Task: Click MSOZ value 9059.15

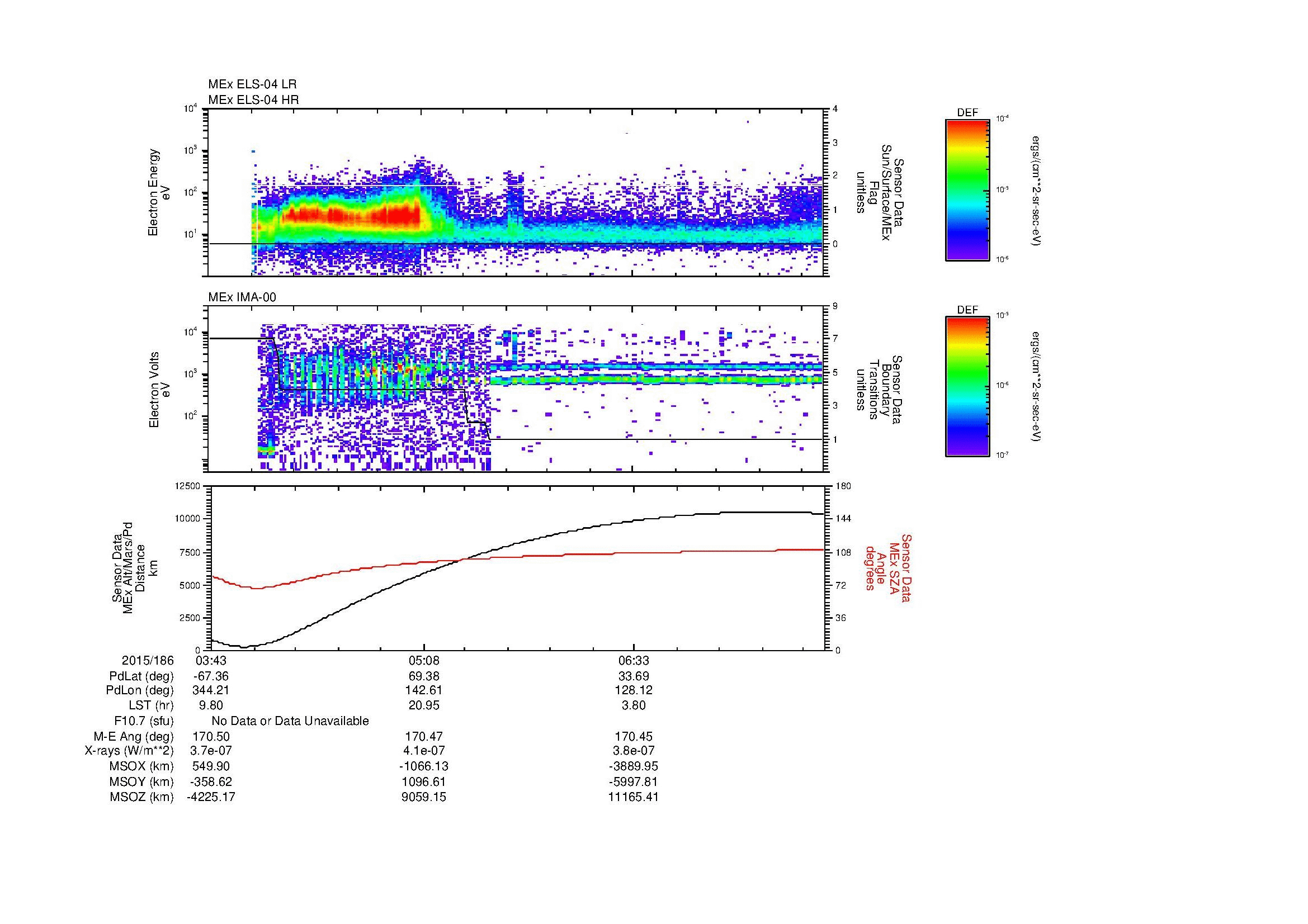Action: click(424, 797)
